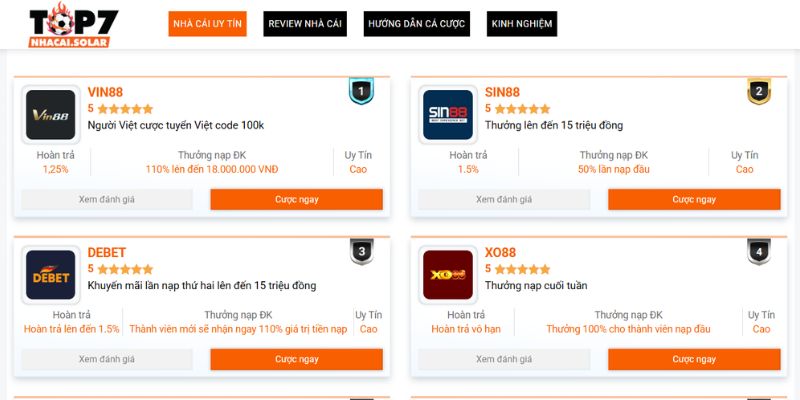
Task: Click the rank 3 shield badge
Action: [361, 252]
